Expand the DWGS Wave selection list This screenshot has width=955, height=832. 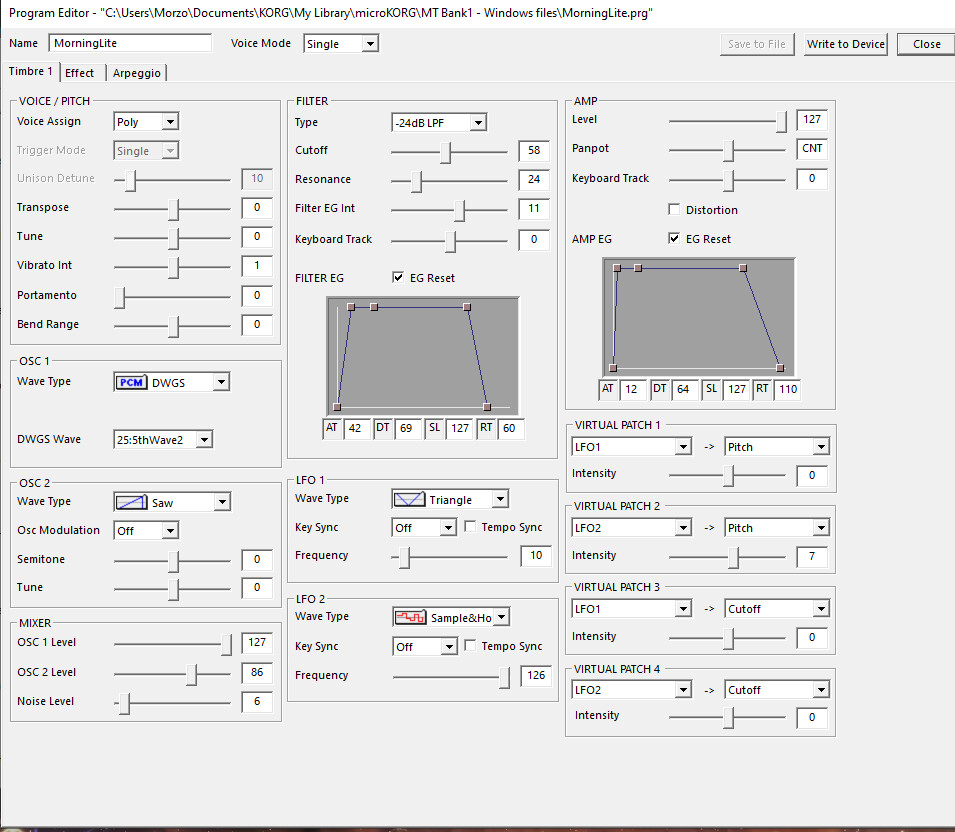pos(205,440)
